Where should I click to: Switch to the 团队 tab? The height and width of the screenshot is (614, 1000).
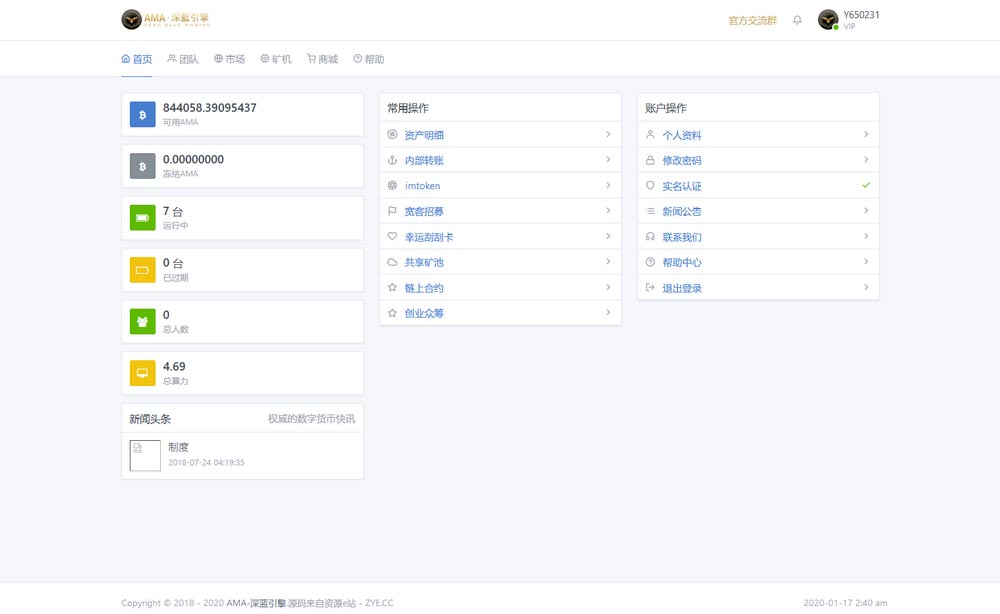coord(183,59)
